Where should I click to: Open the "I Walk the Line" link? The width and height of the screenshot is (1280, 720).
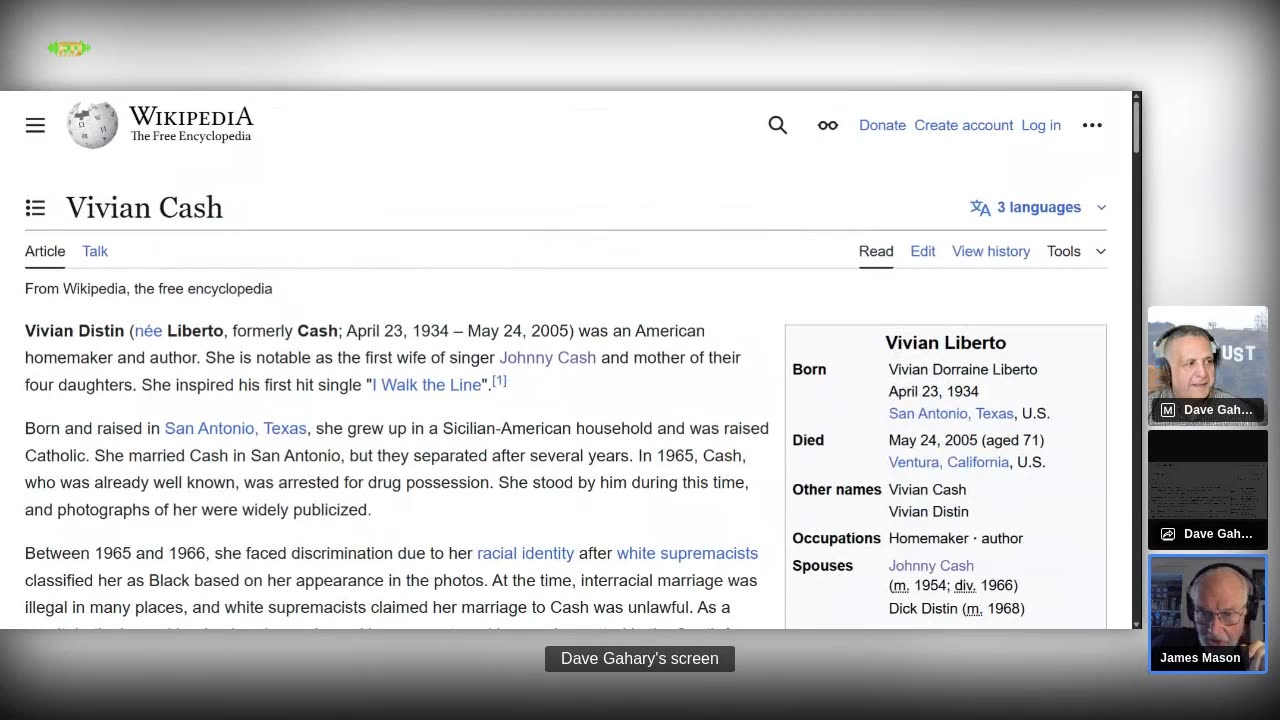427,385
